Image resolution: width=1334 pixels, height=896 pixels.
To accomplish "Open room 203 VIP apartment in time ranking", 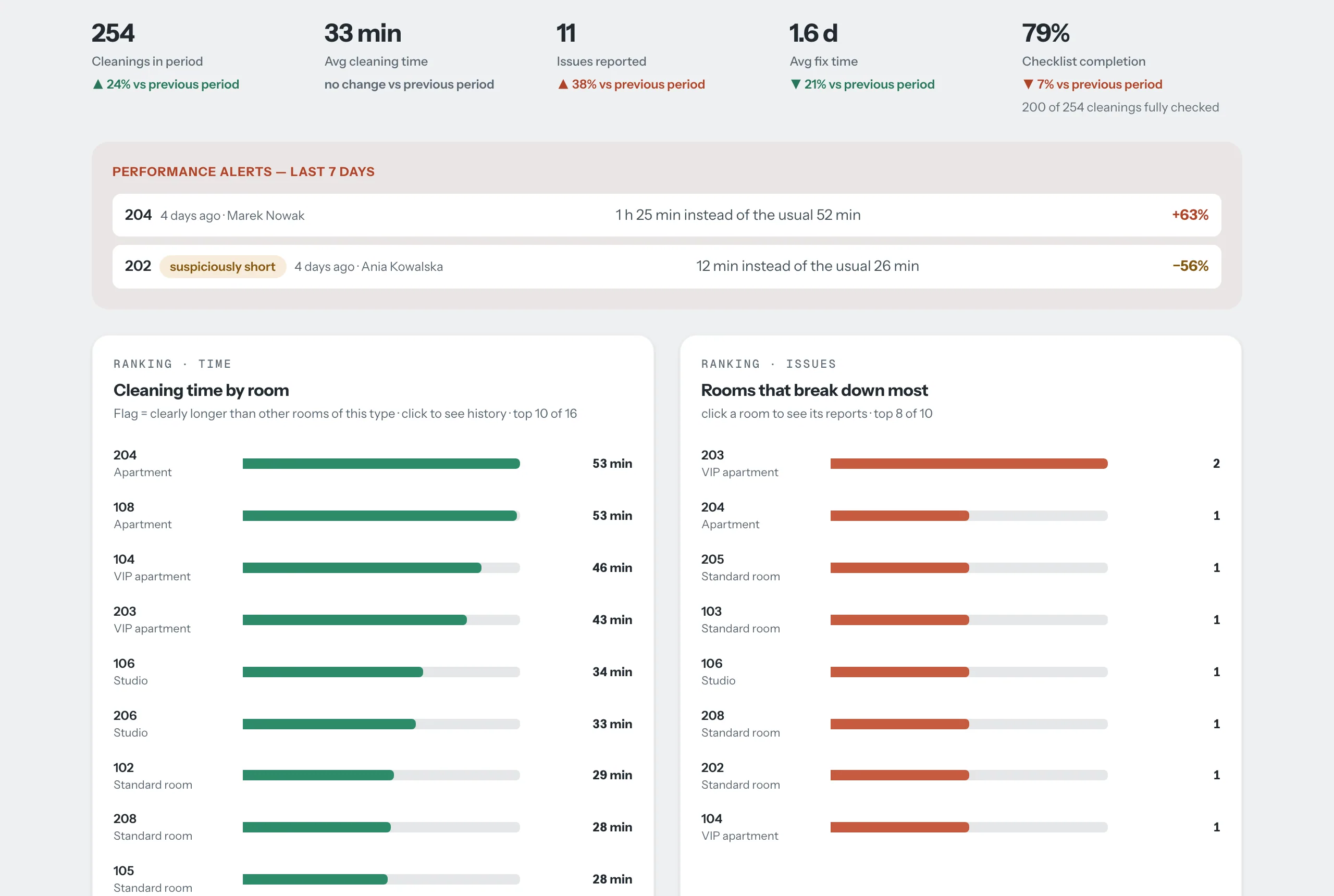I will [373, 619].
